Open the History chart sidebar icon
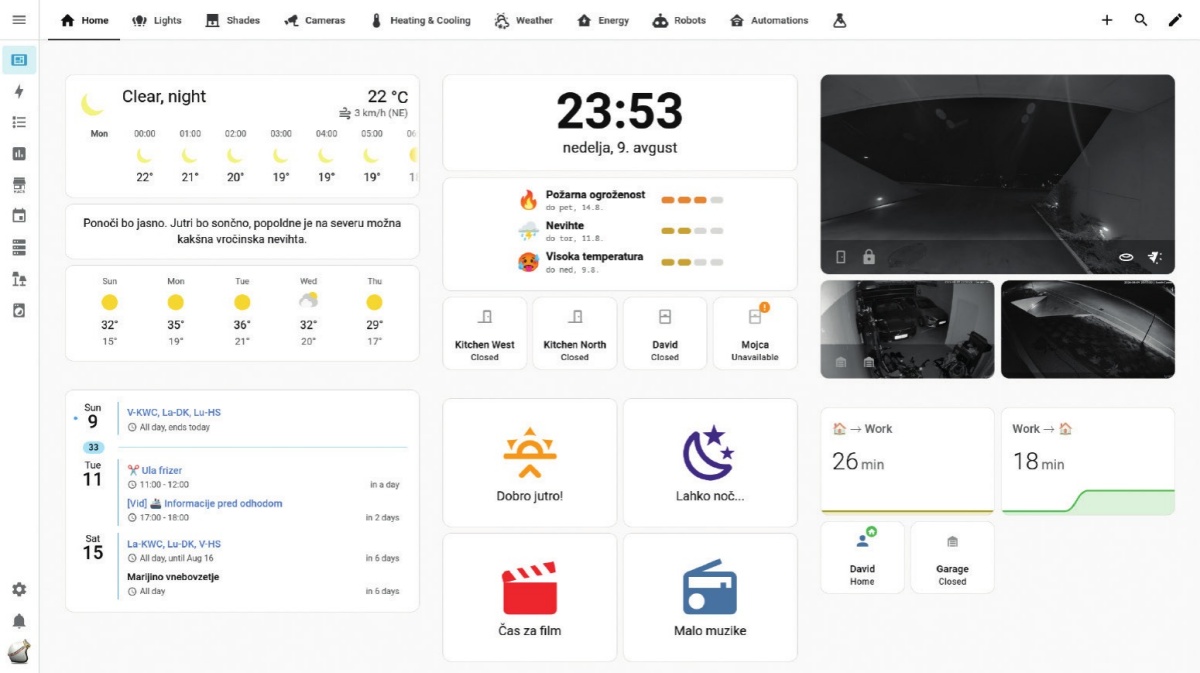Screen dimensions: 1200x673 pos(19,154)
